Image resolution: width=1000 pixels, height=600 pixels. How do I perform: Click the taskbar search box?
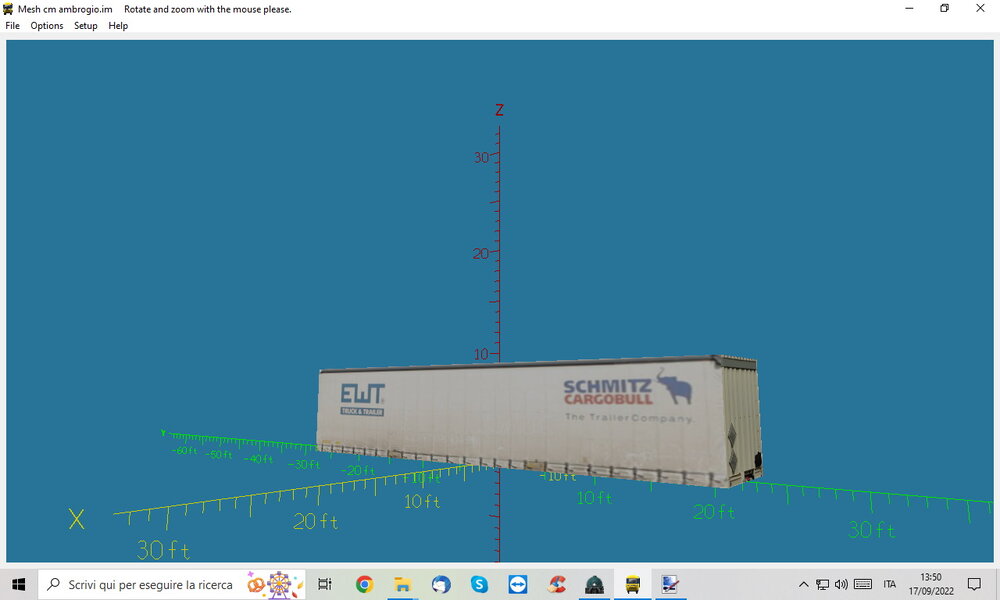coord(172,584)
